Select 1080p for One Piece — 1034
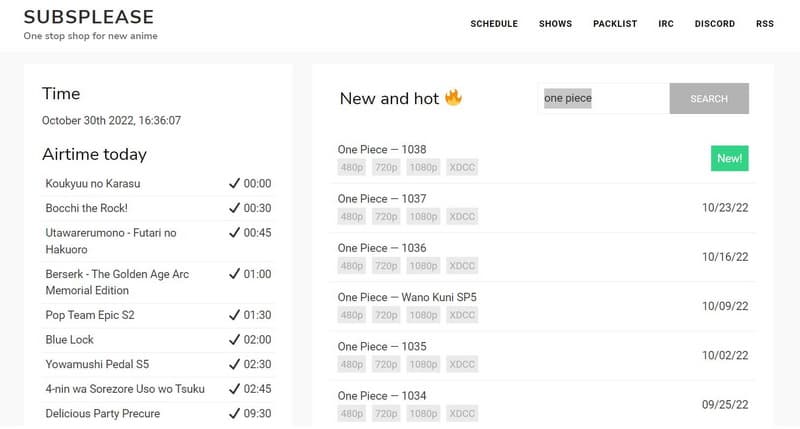 [423, 413]
